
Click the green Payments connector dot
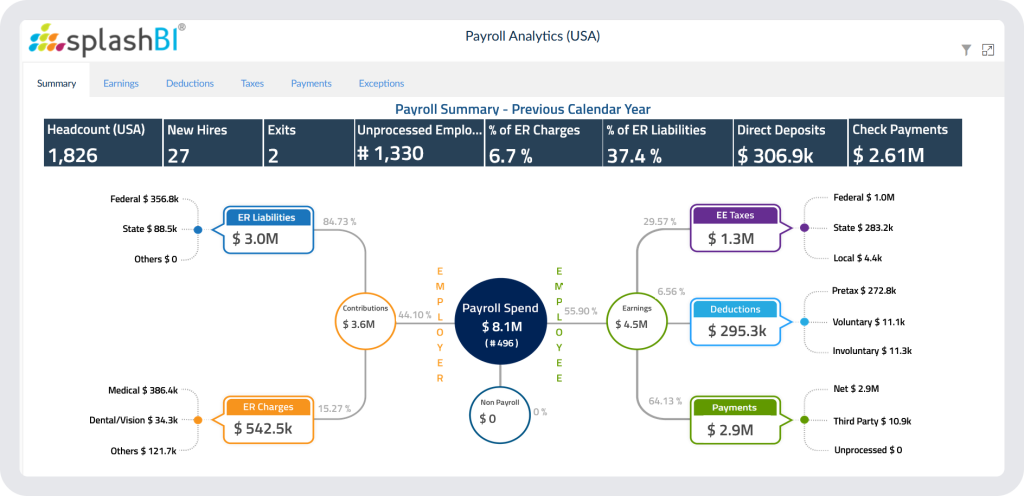coord(804,419)
